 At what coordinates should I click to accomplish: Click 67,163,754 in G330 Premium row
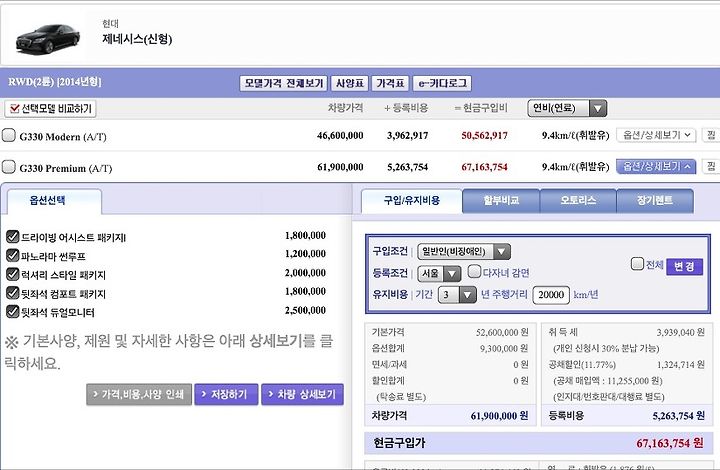click(x=484, y=167)
